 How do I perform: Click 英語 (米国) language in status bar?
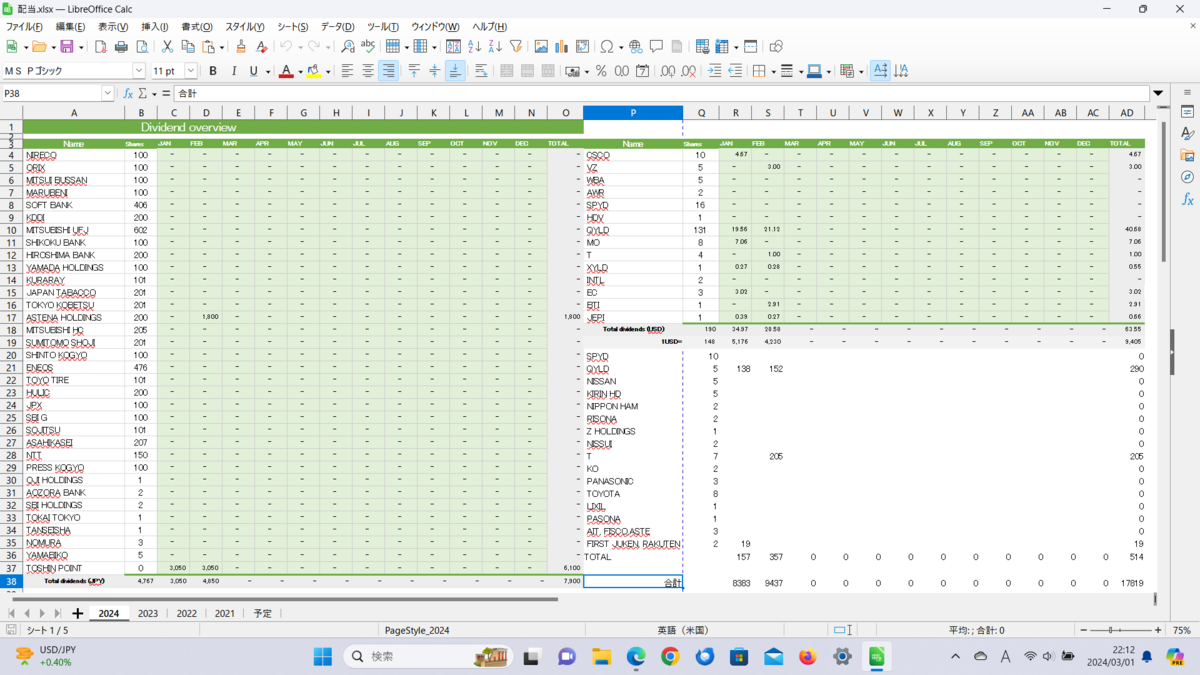pos(682,630)
